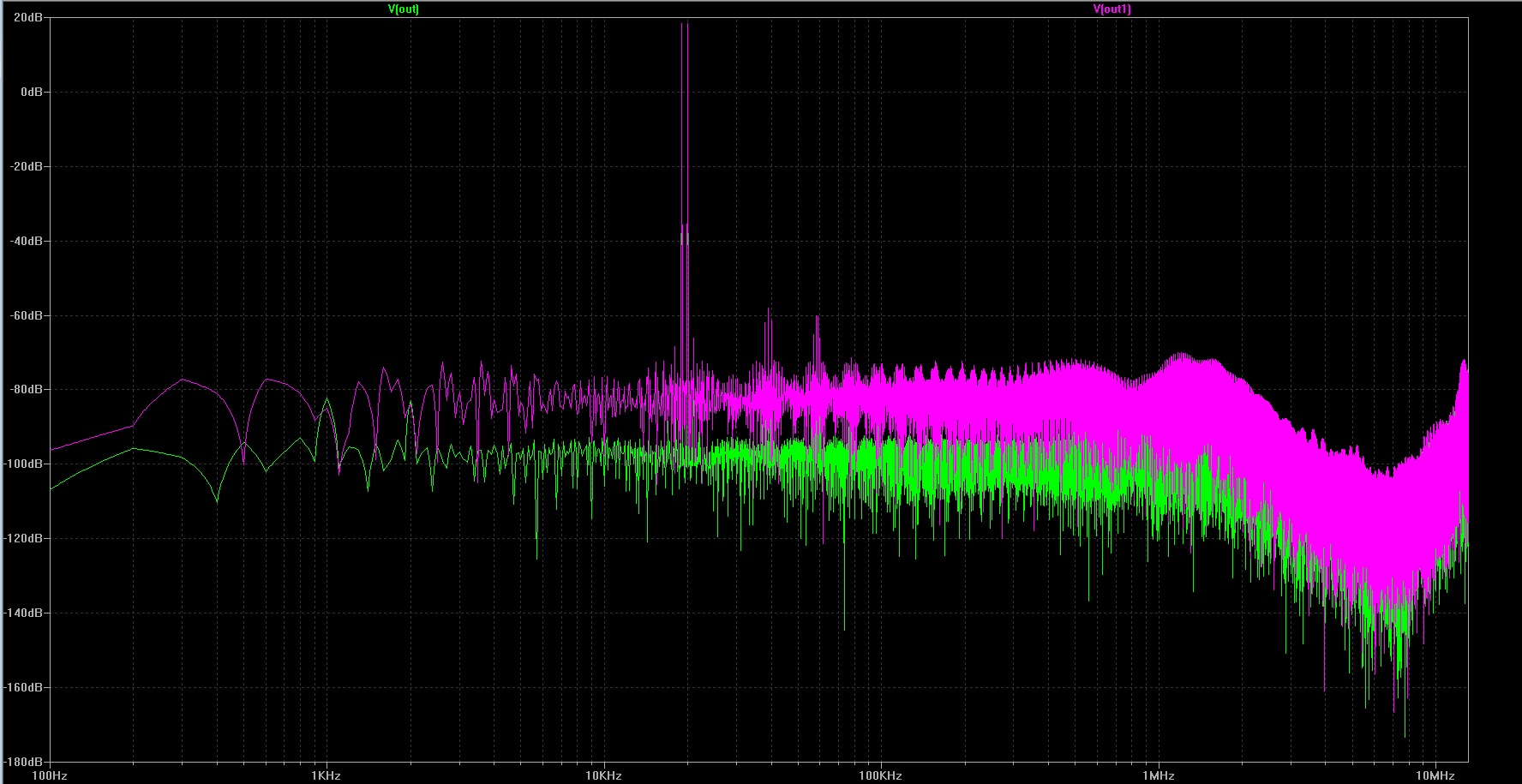Screen dimensions: 1522x784
Task: Select the green V[out] trace label
Action: (x=404, y=9)
